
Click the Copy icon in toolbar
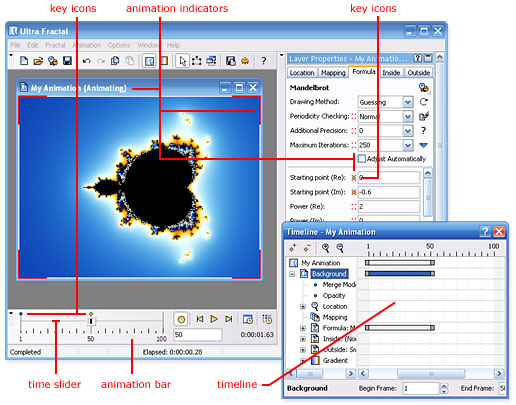click(x=115, y=61)
